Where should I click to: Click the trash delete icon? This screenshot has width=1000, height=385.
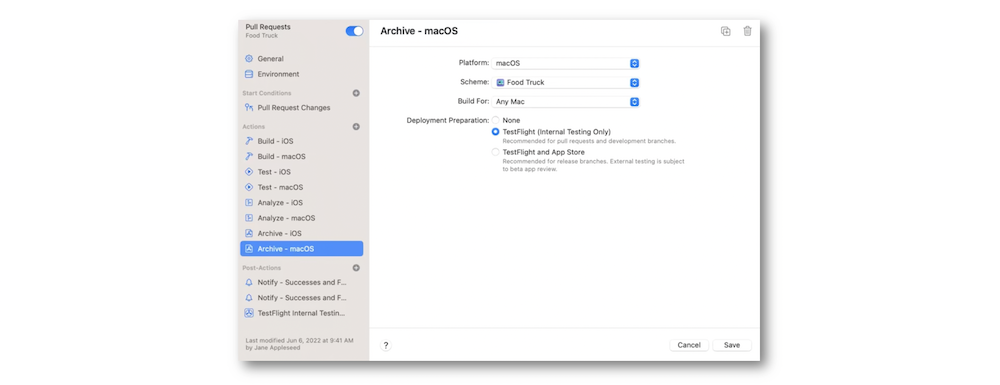click(x=747, y=31)
